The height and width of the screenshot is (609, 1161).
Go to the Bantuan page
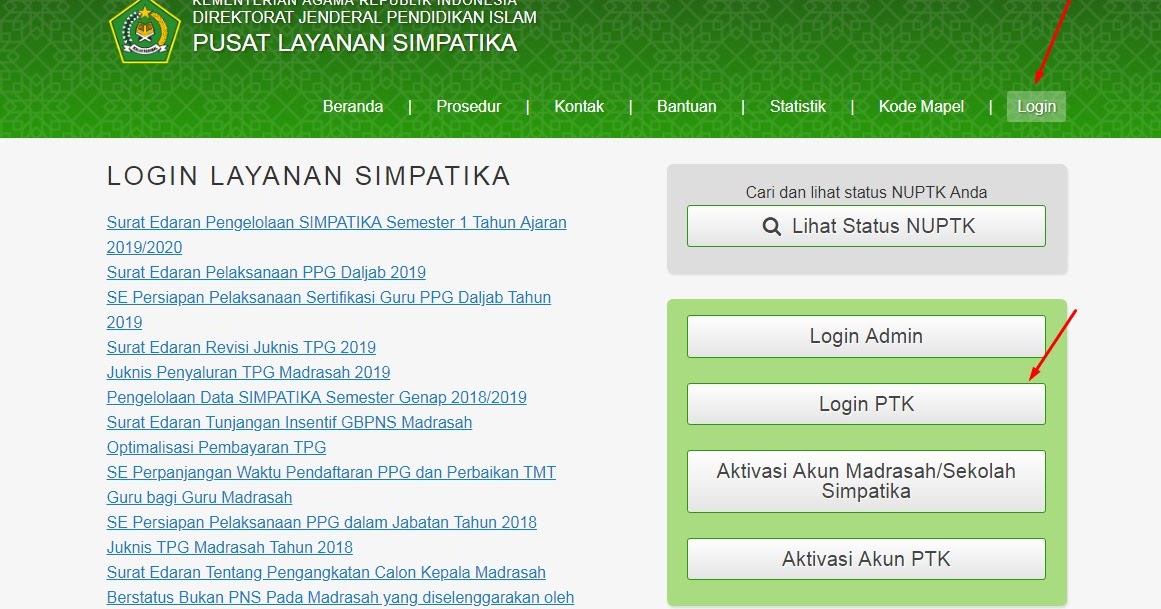pyautogui.click(x=687, y=106)
